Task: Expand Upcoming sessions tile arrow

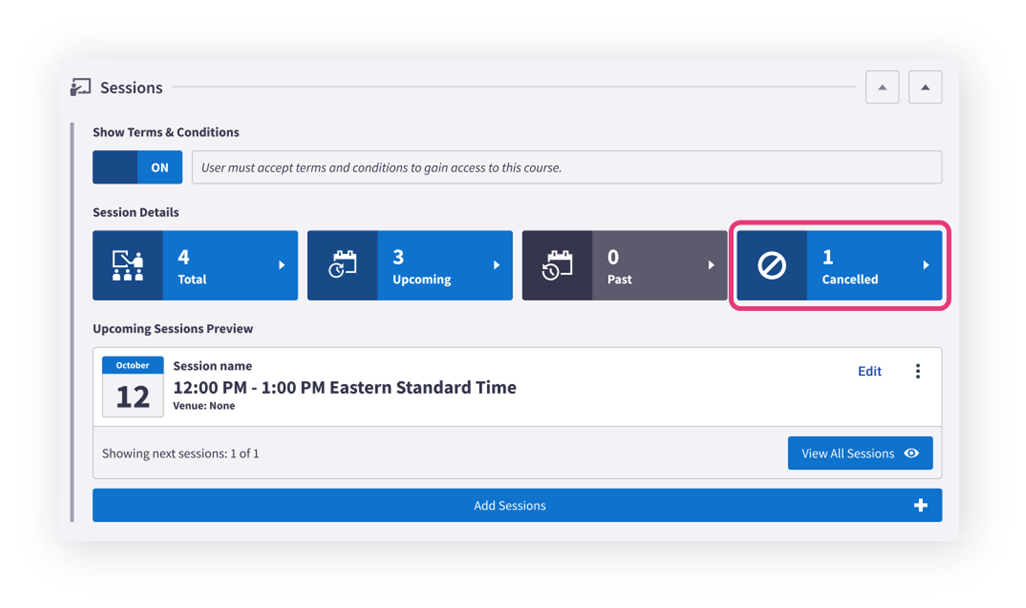Action: point(497,265)
